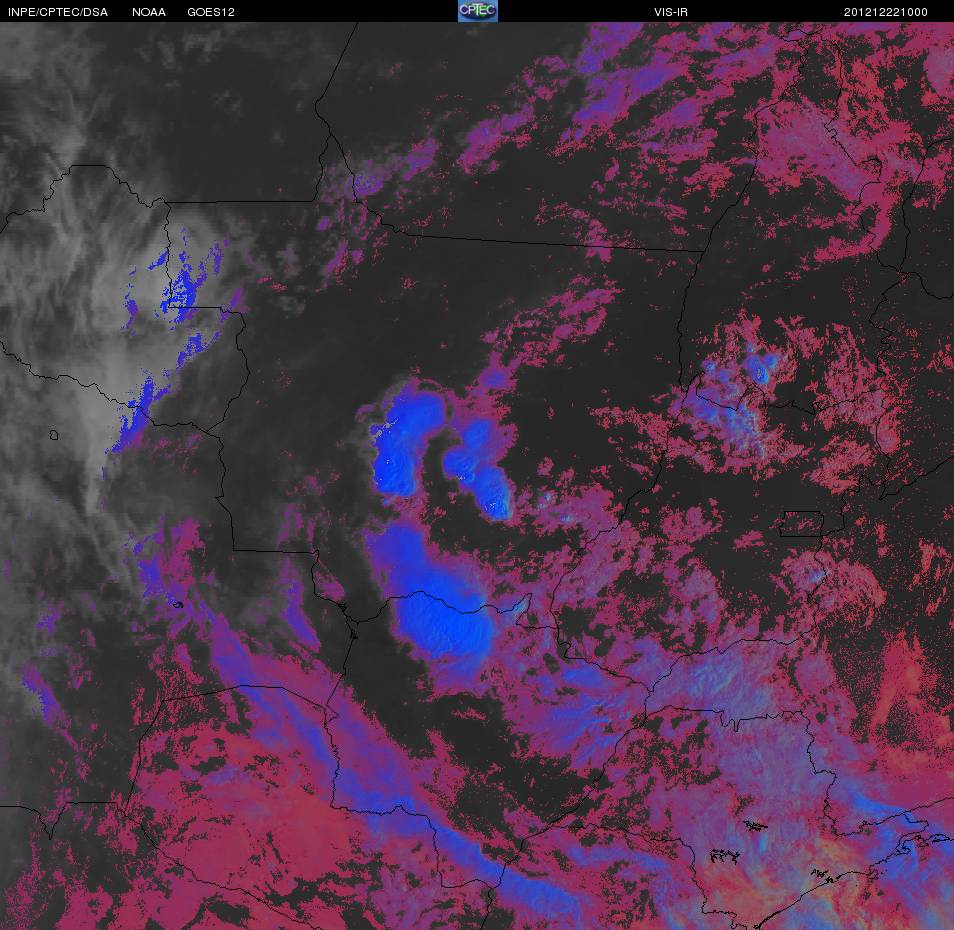Click the NOAA label in header
The width and height of the screenshot is (954, 930).
148,12
